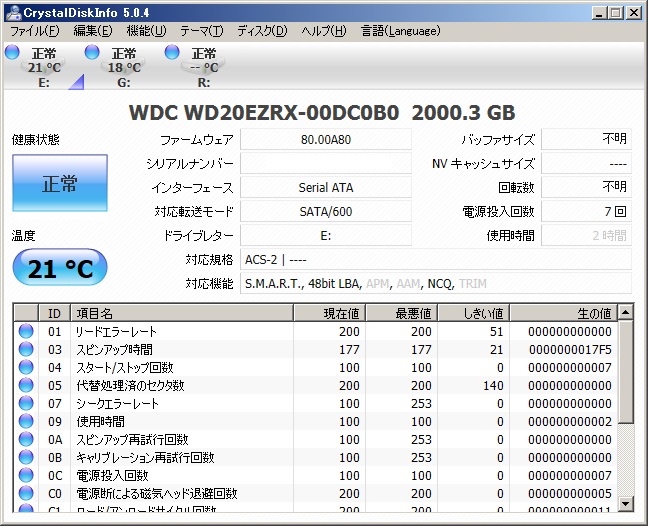
Task: Click the SMART list scrollbar thumb
Action: (626, 372)
